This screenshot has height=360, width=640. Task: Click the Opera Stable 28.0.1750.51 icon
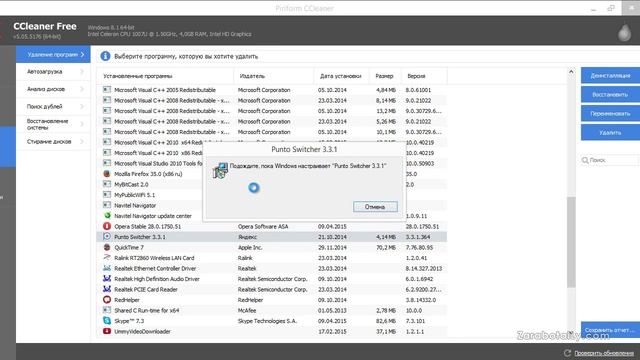[x=107, y=226]
